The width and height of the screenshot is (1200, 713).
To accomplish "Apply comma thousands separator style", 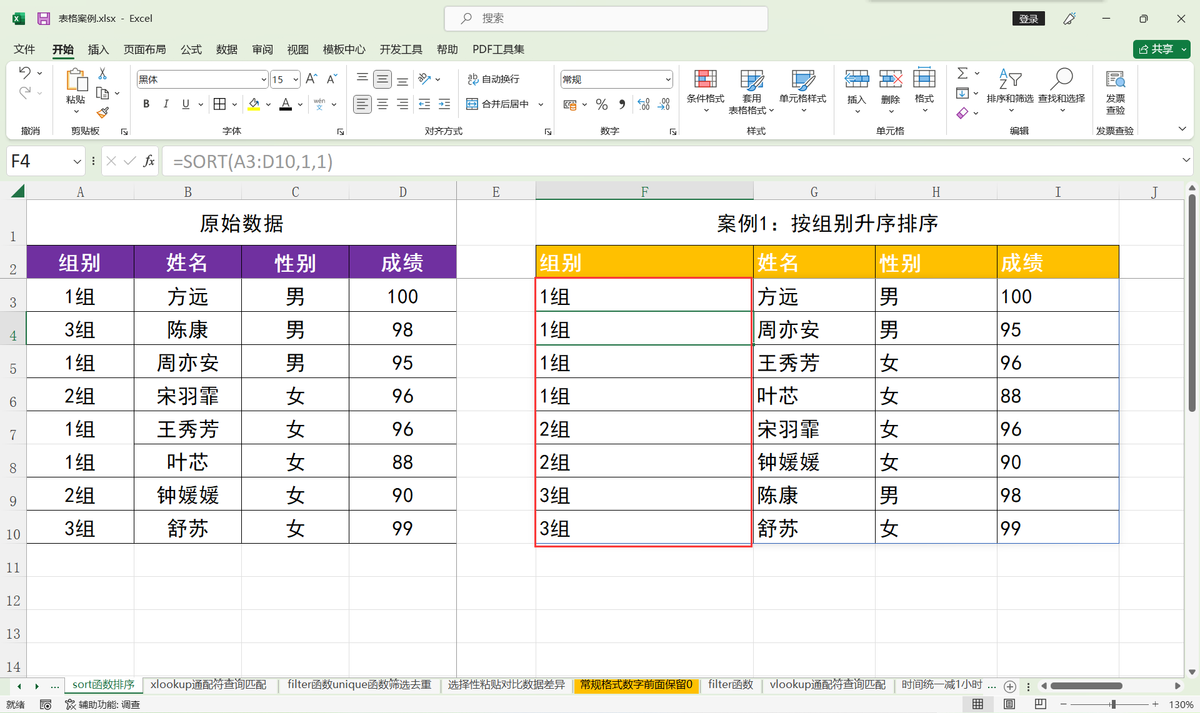I will (x=622, y=104).
